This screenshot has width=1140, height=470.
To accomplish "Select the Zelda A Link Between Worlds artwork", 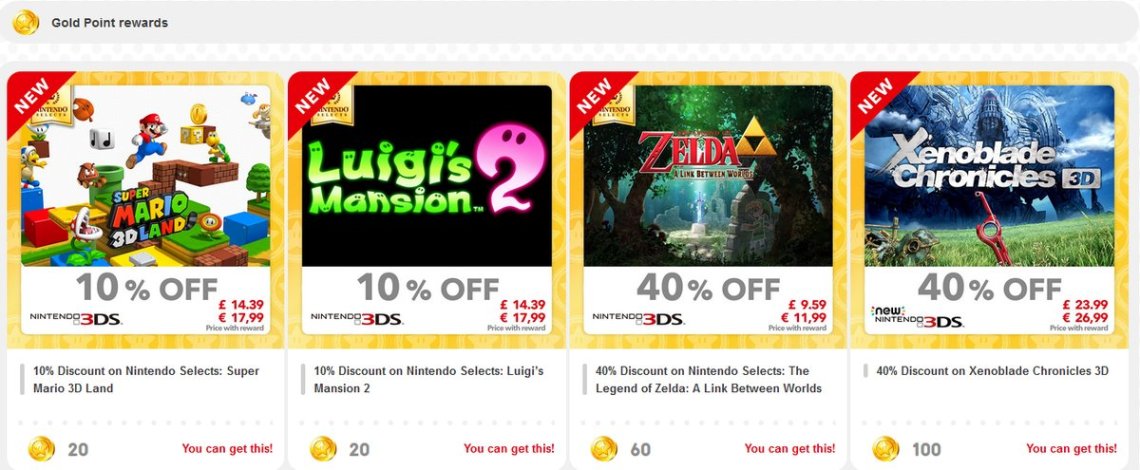I will (x=708, y=176).
